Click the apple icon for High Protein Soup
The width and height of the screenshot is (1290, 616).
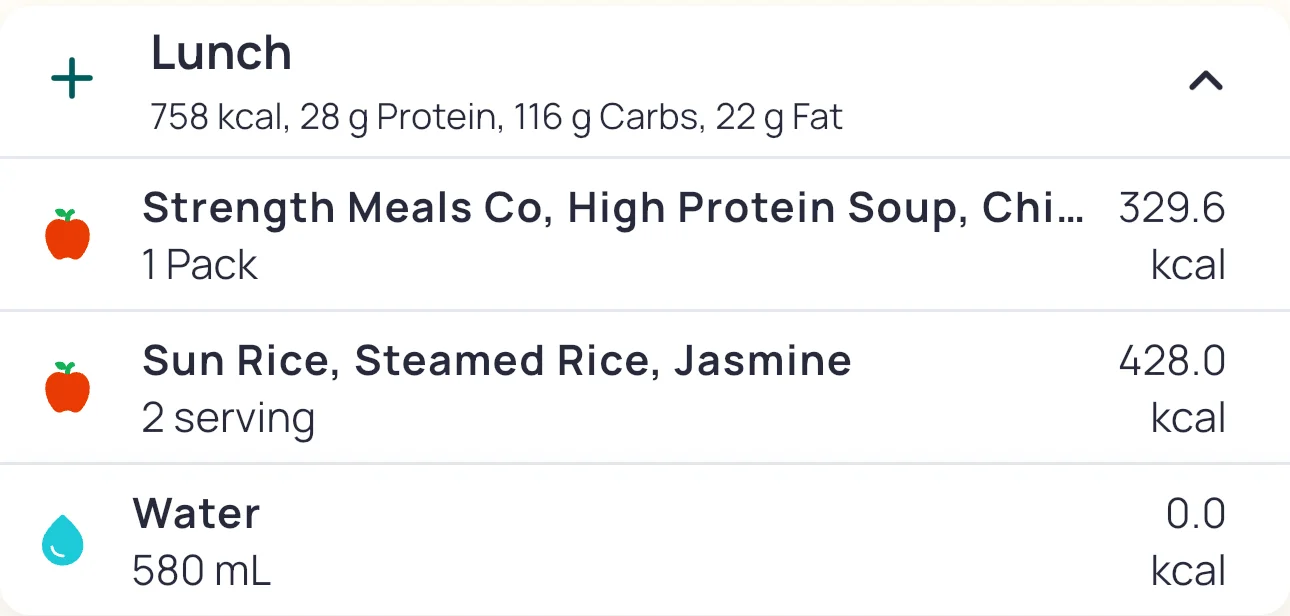[68, 235]
